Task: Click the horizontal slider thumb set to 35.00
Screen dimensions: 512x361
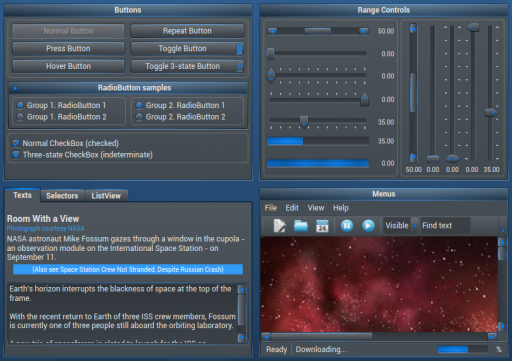Action: click(x=304, y=121)
